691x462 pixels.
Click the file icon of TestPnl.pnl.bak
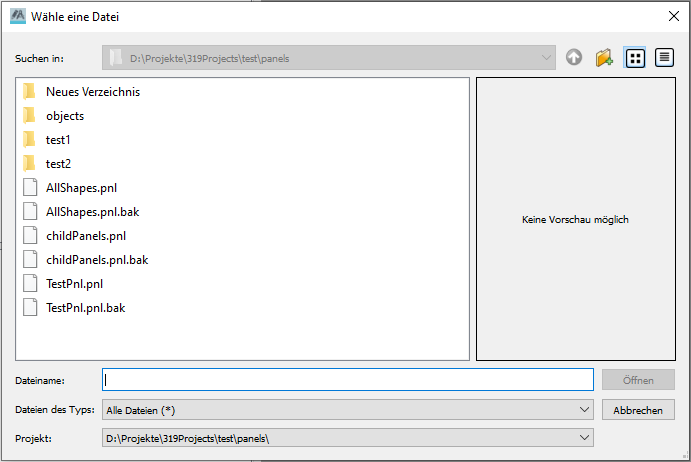pos(30,308)
